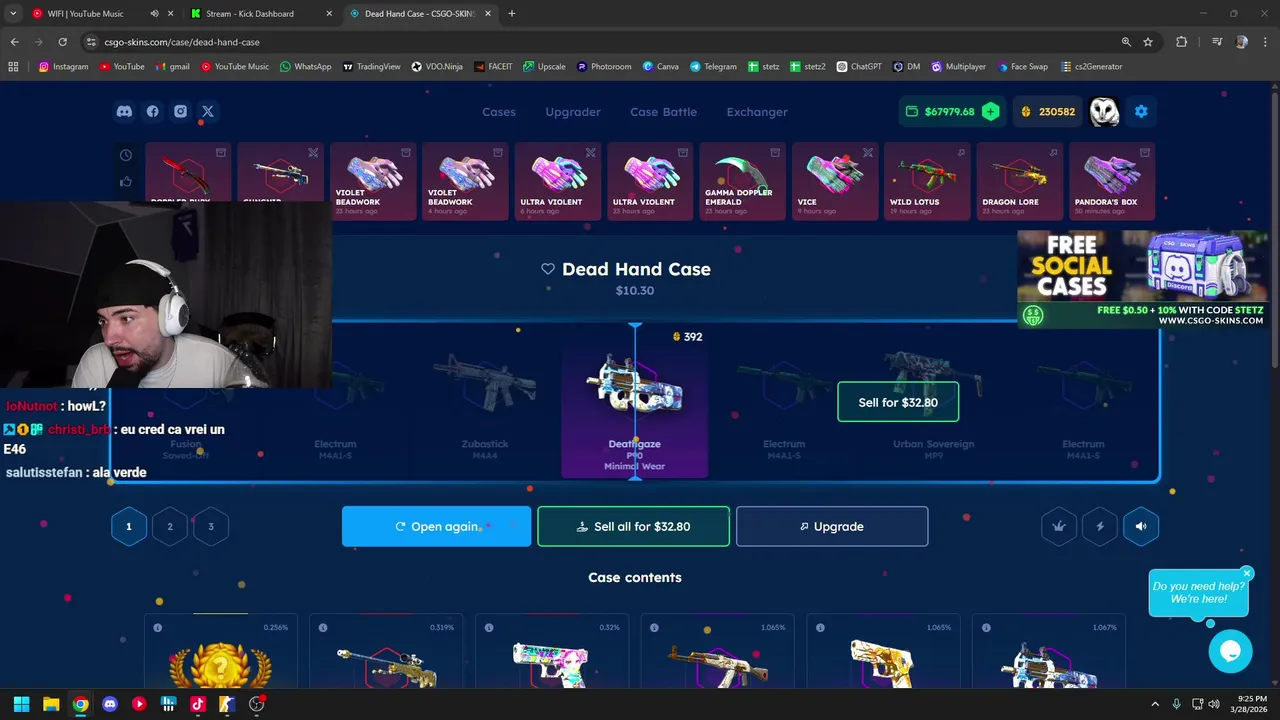Click the green plus deposit button
Screen dimensions: 1280x720
pos(990,112)
